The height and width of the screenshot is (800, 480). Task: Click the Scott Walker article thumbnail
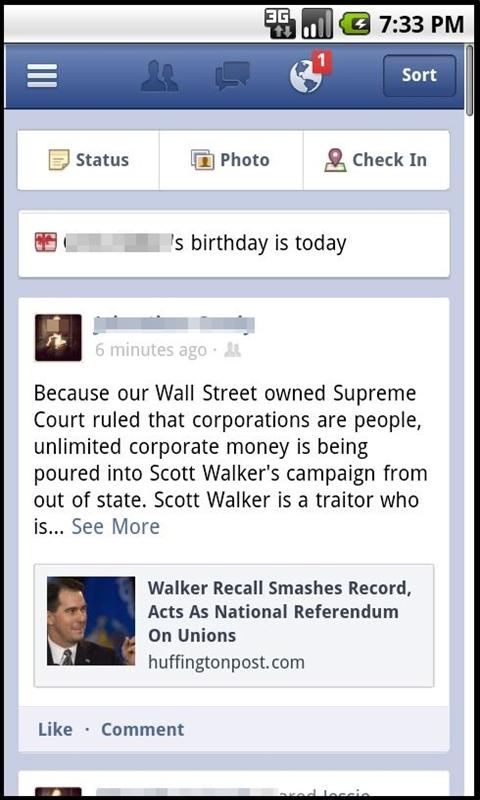[91, 621]
